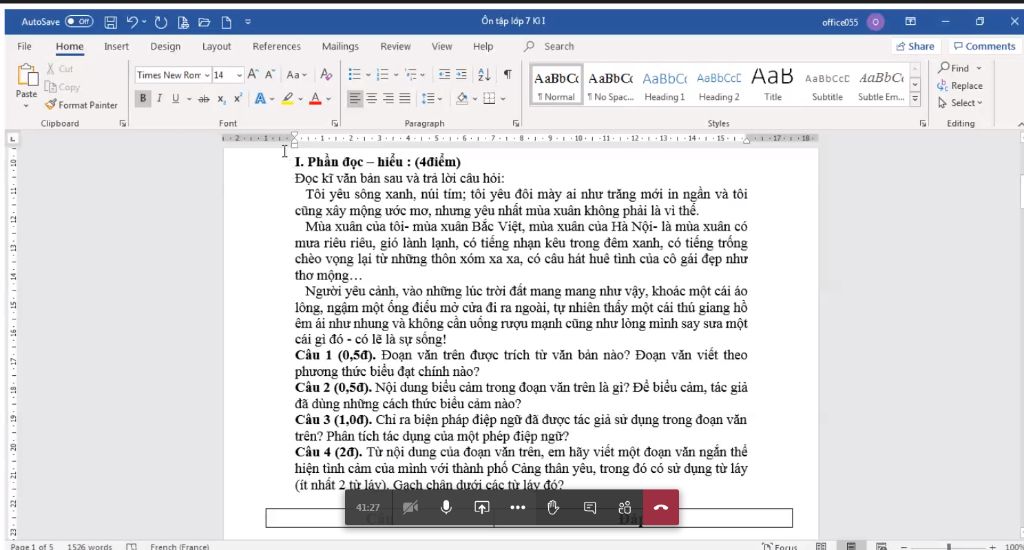Open Line and Paragraph Spacing dropdown
The image size is (1024, 550).
[x=432, y=99]
